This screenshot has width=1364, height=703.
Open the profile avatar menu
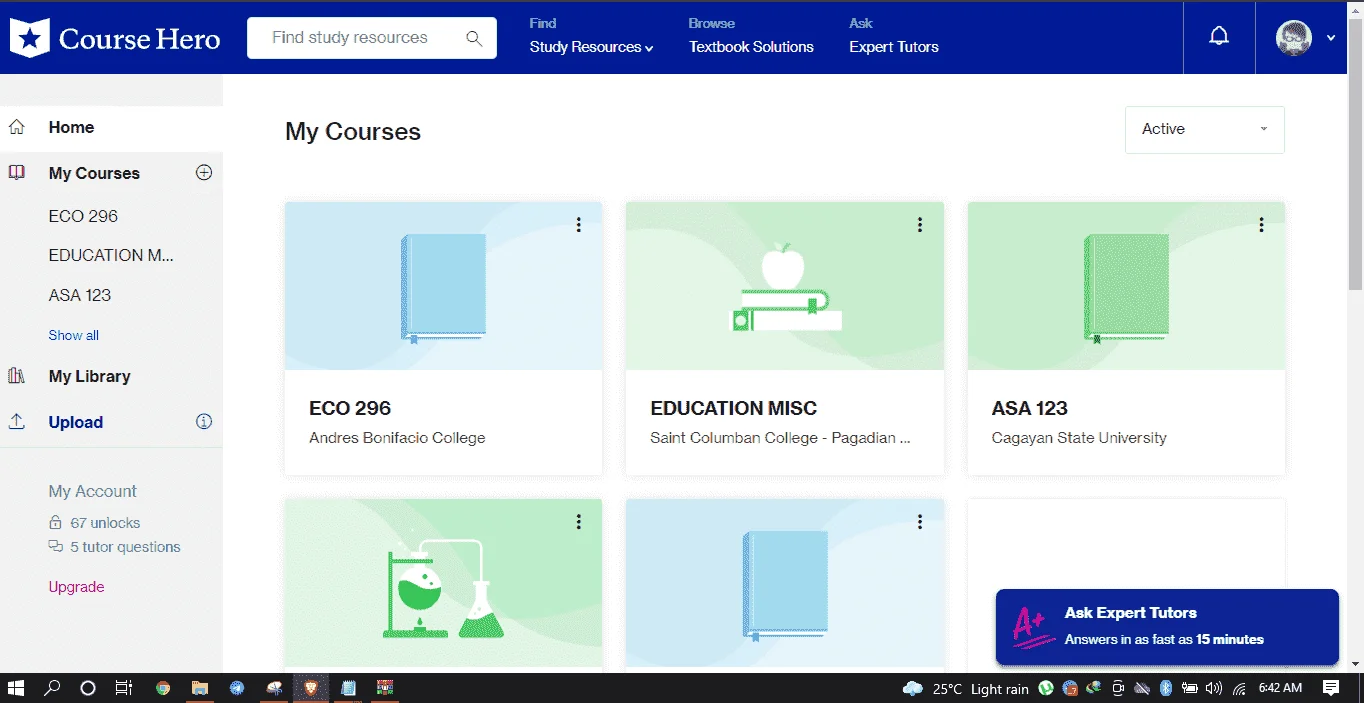(1294, 38)
